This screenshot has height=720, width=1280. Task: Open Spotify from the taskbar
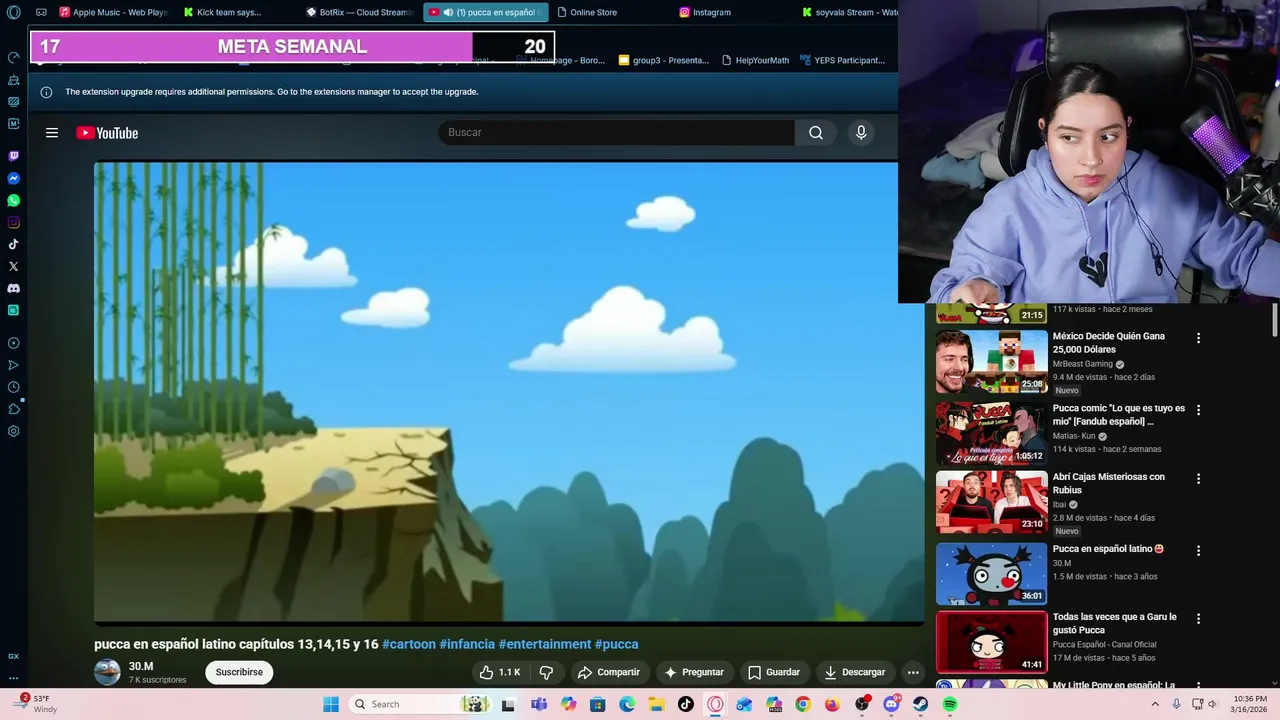point(950,704)
